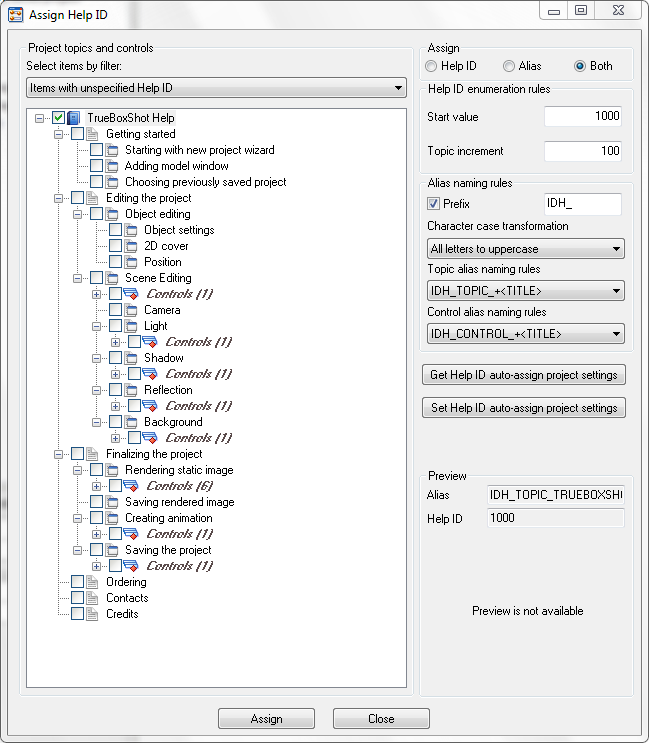Click the Assign Help ID title bar app icon
The width and height of the screenshot is (649, 743).
[16, 15]
